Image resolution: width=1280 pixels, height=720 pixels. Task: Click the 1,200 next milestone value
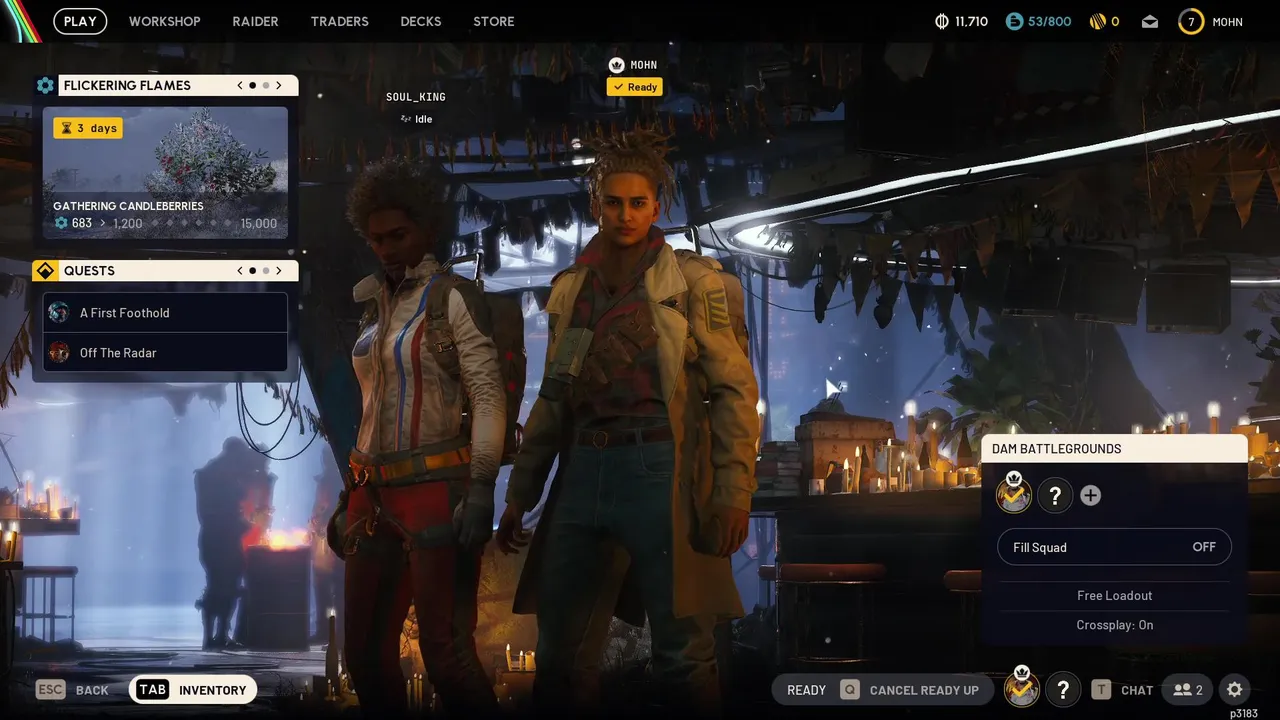click(127, 223)
